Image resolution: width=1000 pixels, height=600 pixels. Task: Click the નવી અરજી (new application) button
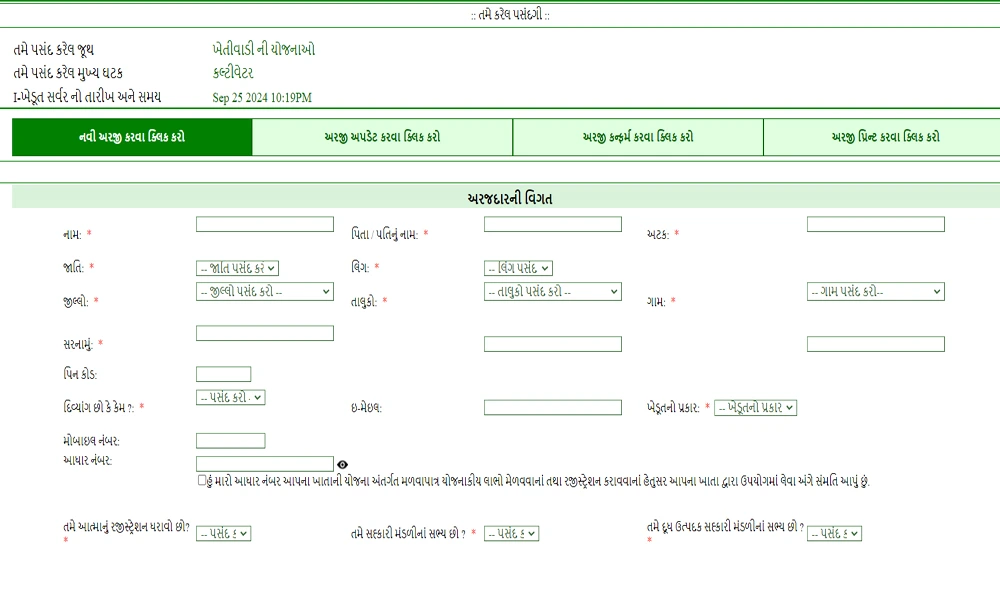click(x=131, y=136)
